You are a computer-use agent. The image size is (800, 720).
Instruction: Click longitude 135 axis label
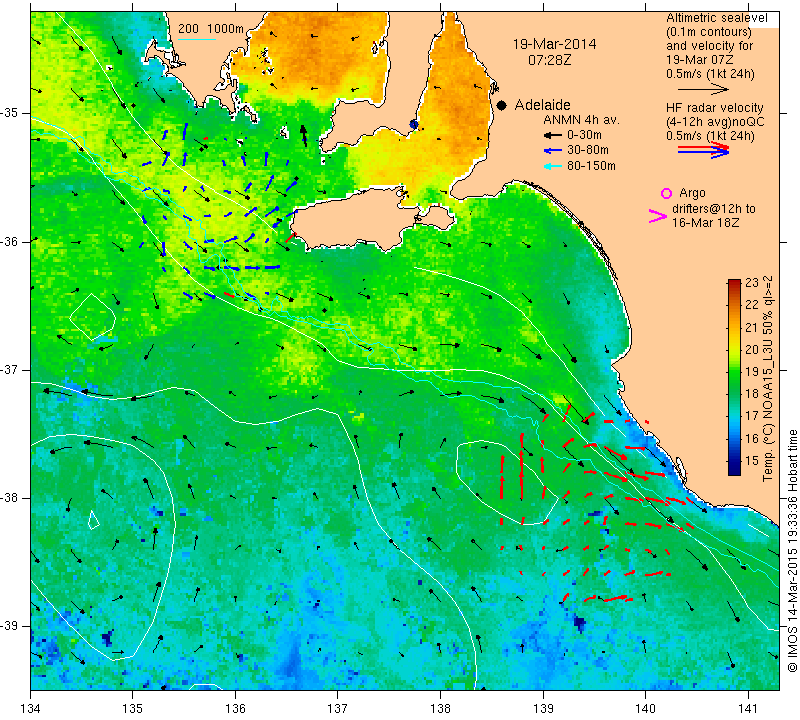(133, 708)
